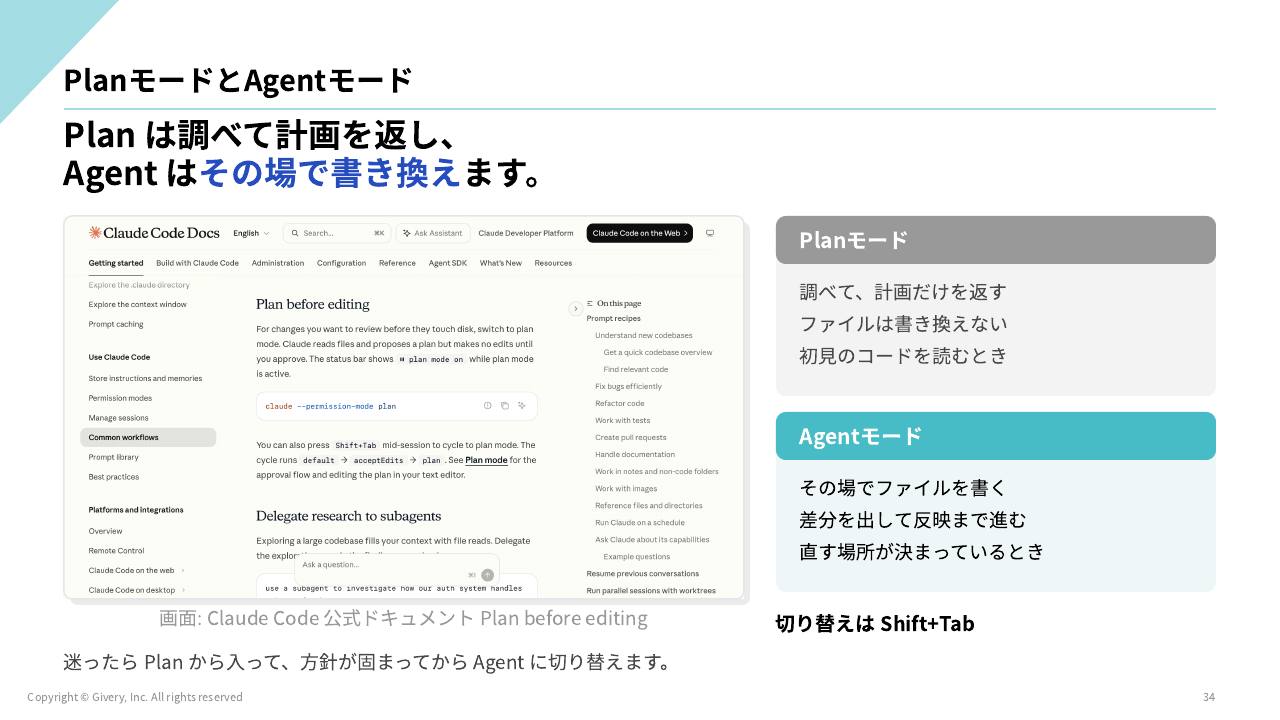This screenshot has width=1280, height=720.
Task: Jump to Resume previous conversations section
Action: (x=643, y=573)
